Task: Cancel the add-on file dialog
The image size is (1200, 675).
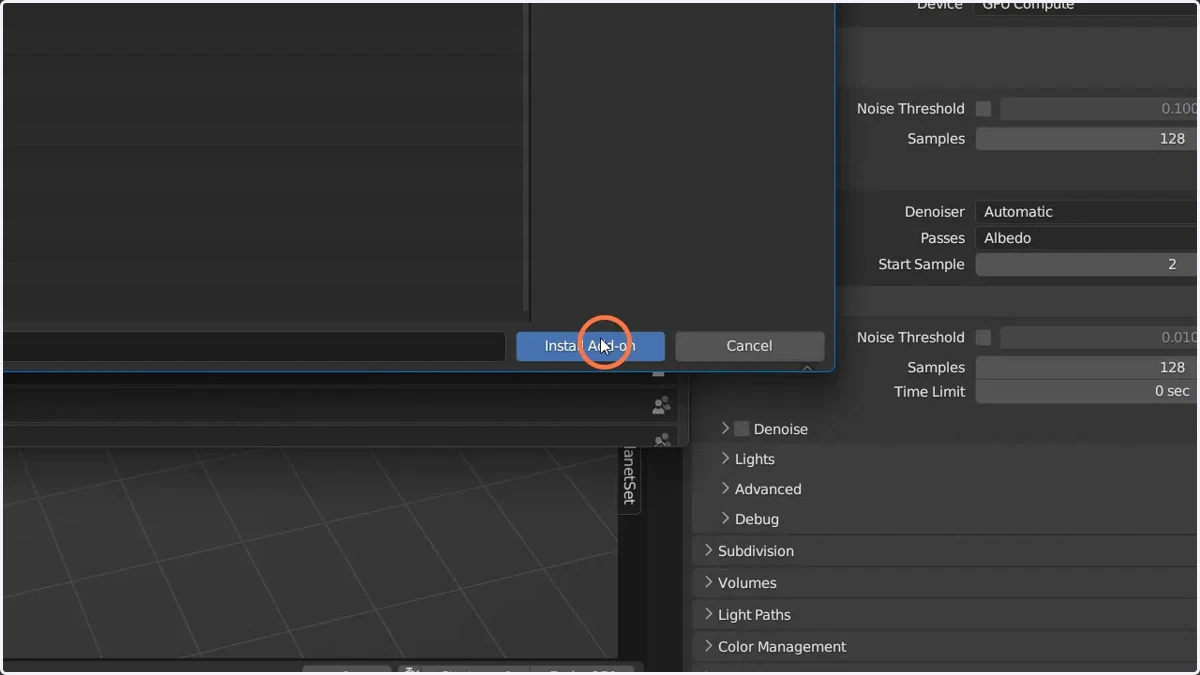Action: [749, 346]
